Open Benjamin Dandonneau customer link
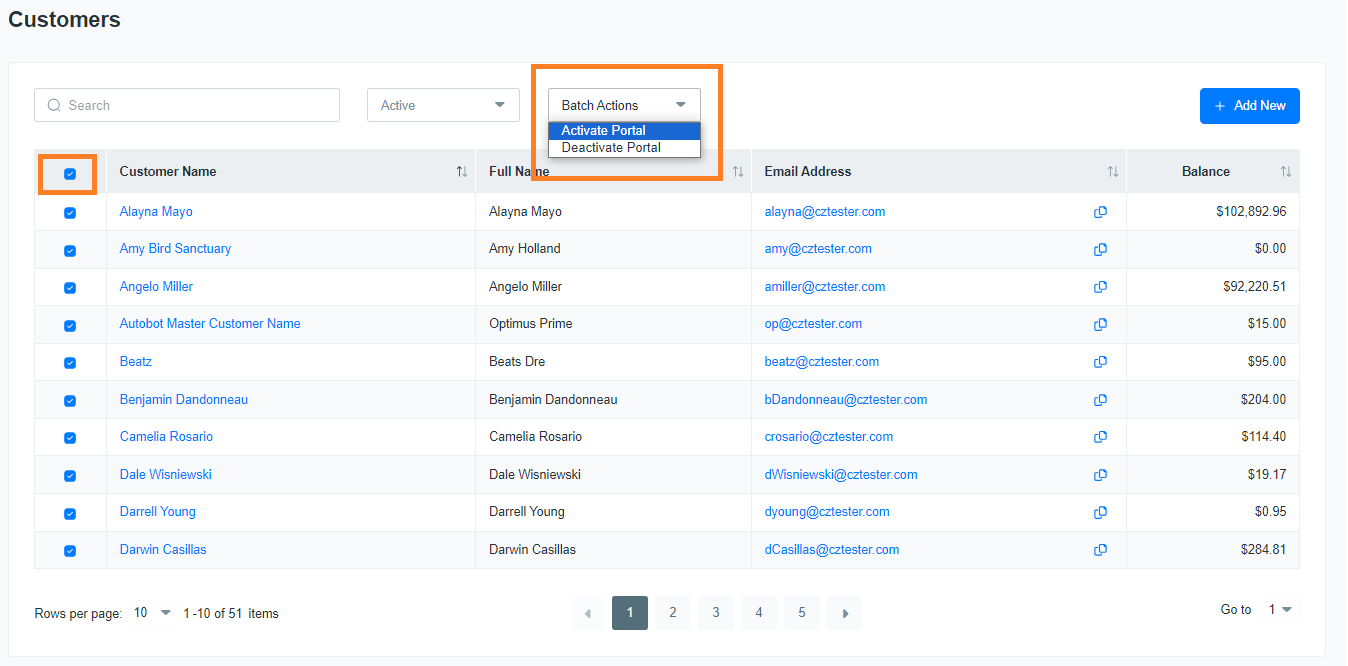The width and height of the screenshot is (1348, 666). click(184, 400)
